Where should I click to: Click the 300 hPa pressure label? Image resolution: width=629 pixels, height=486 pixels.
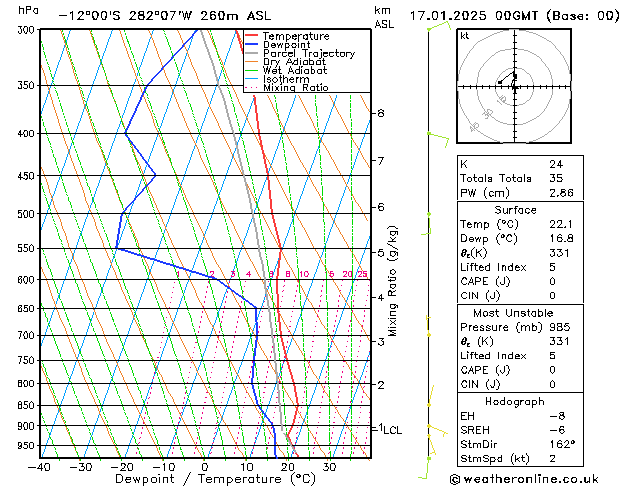(28, 30)
